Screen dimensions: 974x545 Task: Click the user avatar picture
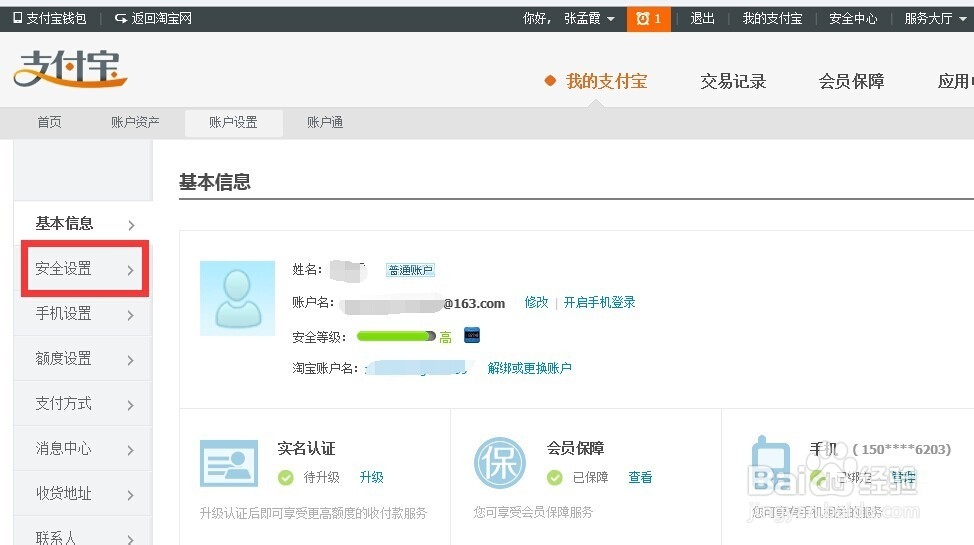coord(237,298)
